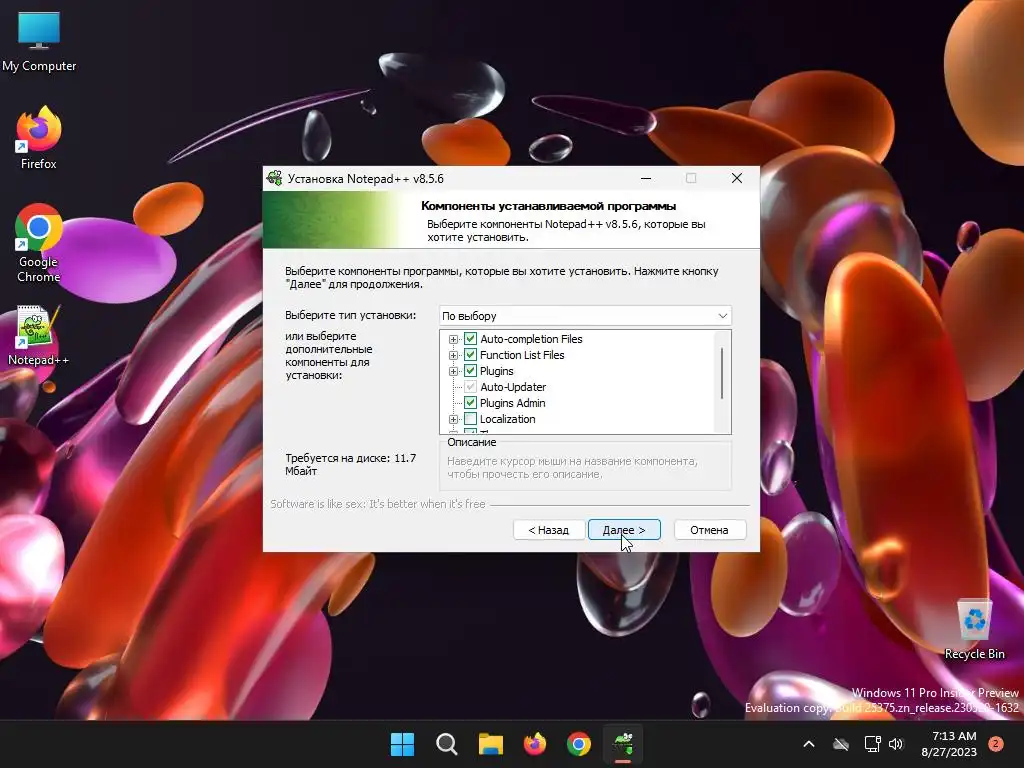Uncheck the Function List Files checkbox
1024x768 pixels.
470,355
